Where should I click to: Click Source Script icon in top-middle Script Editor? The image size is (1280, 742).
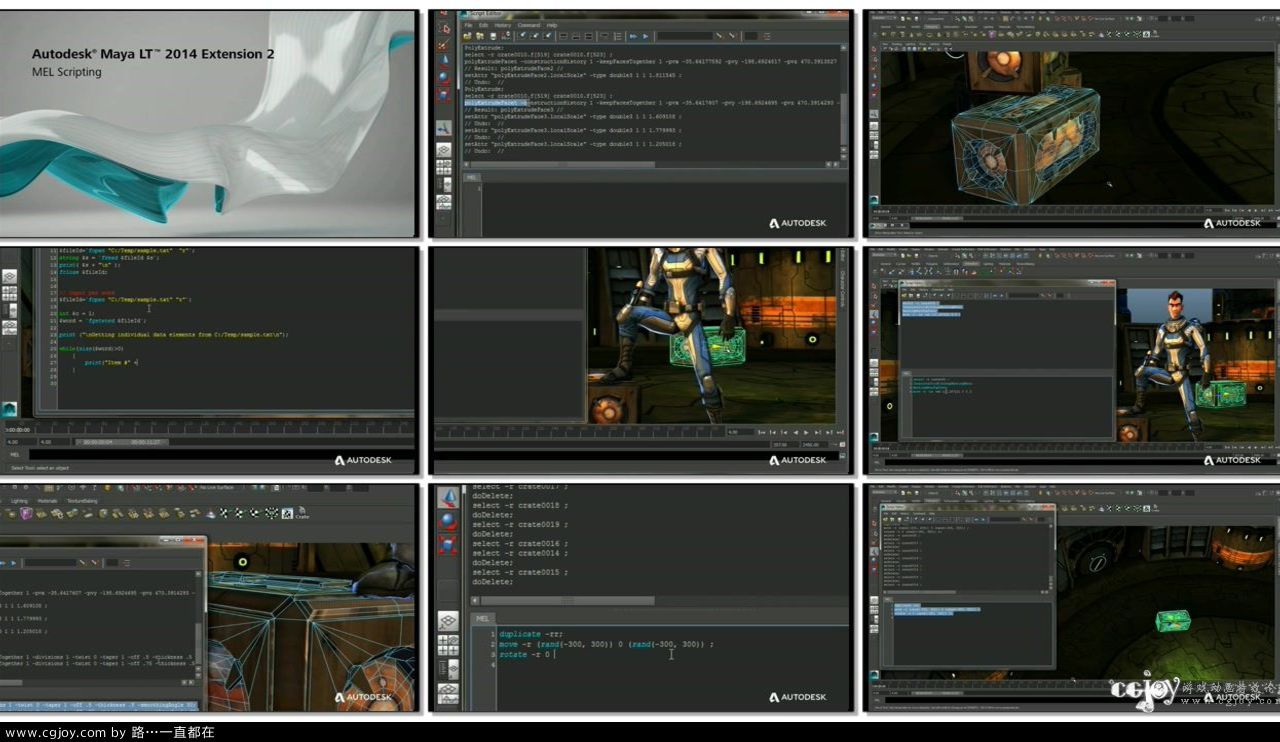pyautogui.click(x=480, y=36)
